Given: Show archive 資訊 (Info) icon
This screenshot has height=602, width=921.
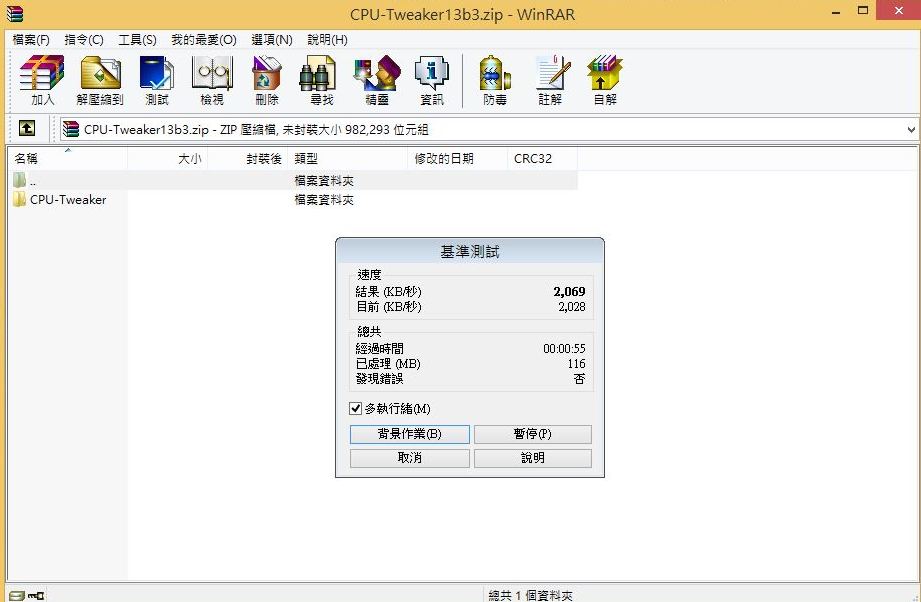Looking at the screenshot, I should (x=432, y=80).
